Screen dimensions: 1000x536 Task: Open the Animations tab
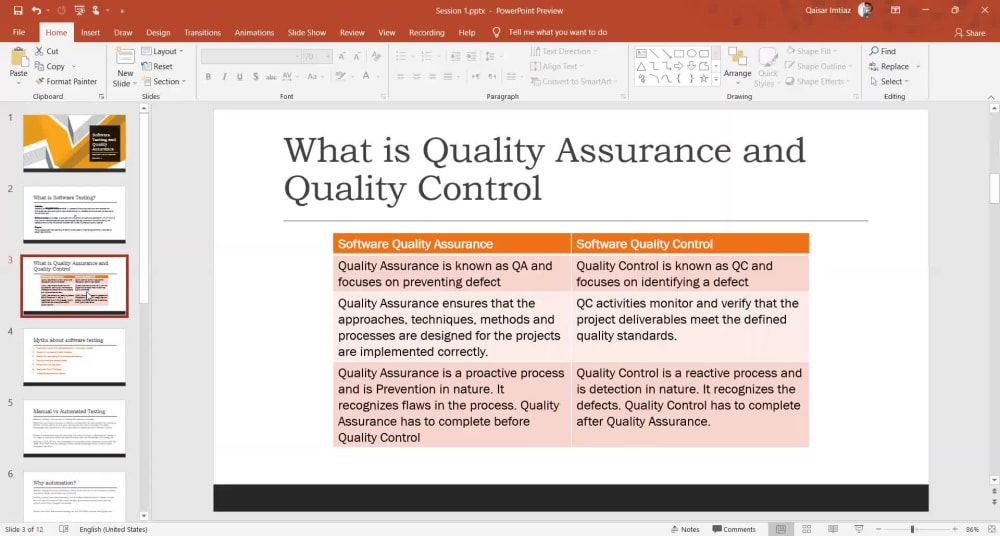point(255,32)
